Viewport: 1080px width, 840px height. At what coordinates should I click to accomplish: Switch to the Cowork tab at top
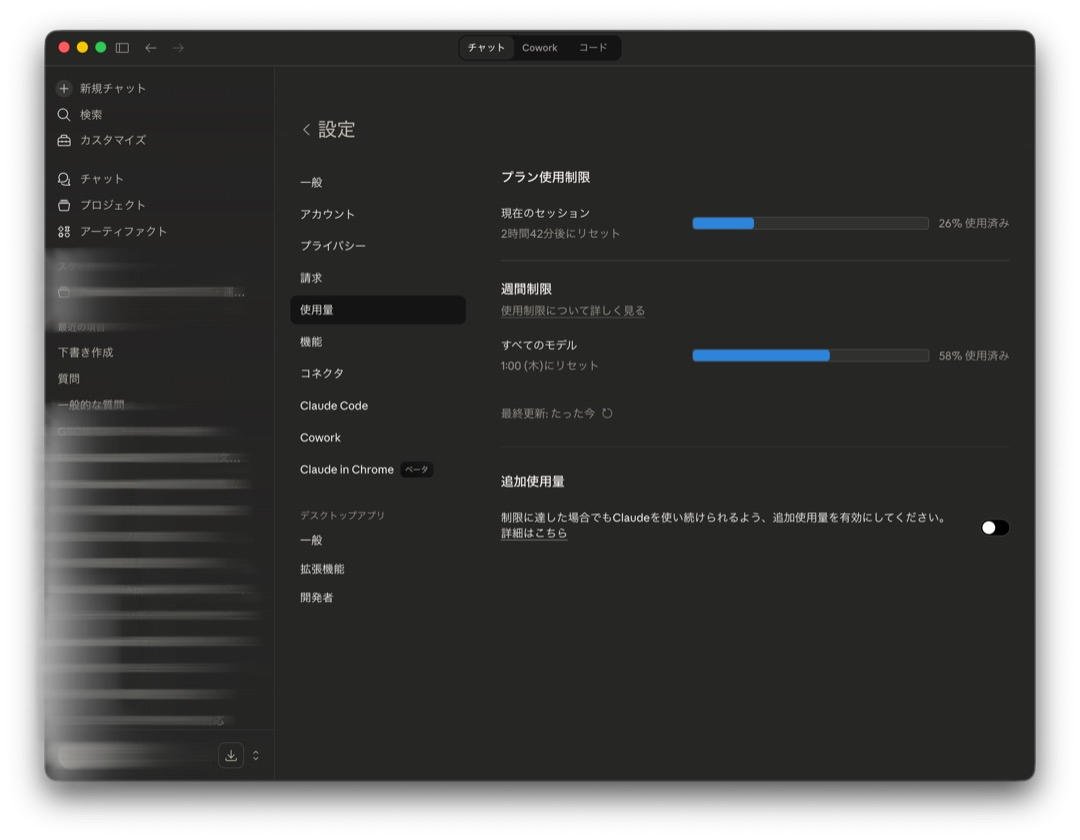(x=539, y=48)
